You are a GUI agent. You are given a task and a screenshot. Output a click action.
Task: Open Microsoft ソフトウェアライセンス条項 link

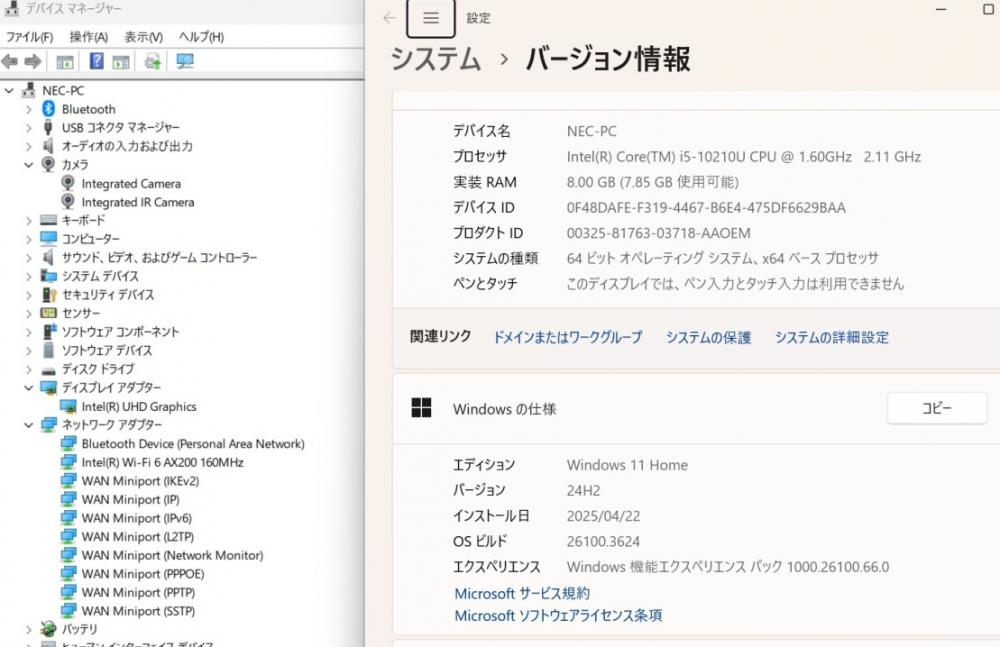pos(558,616)
